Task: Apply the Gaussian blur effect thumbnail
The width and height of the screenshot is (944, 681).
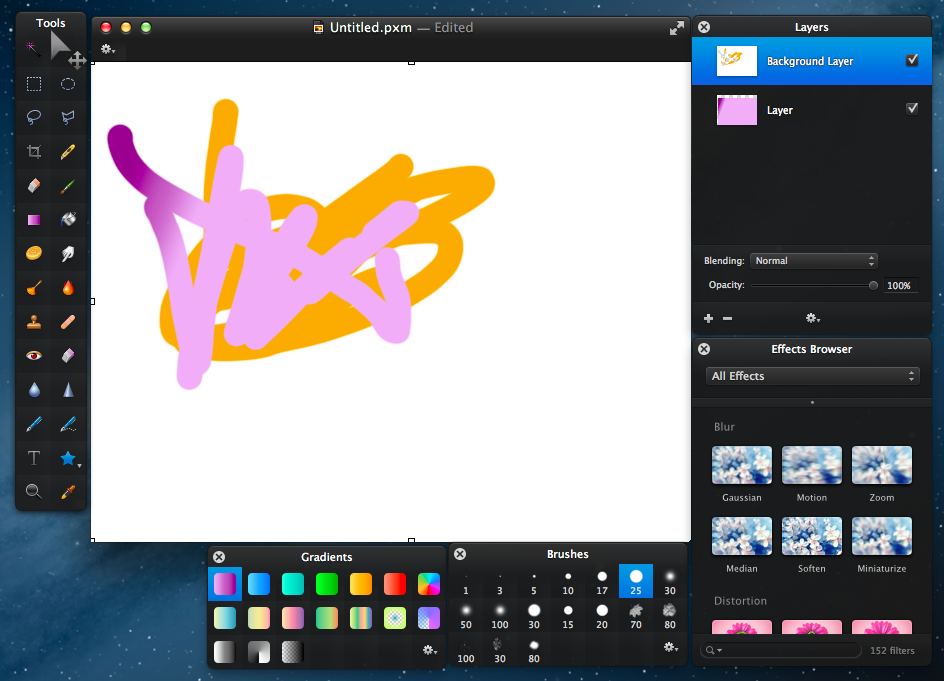Action: (x=741, y=467)
